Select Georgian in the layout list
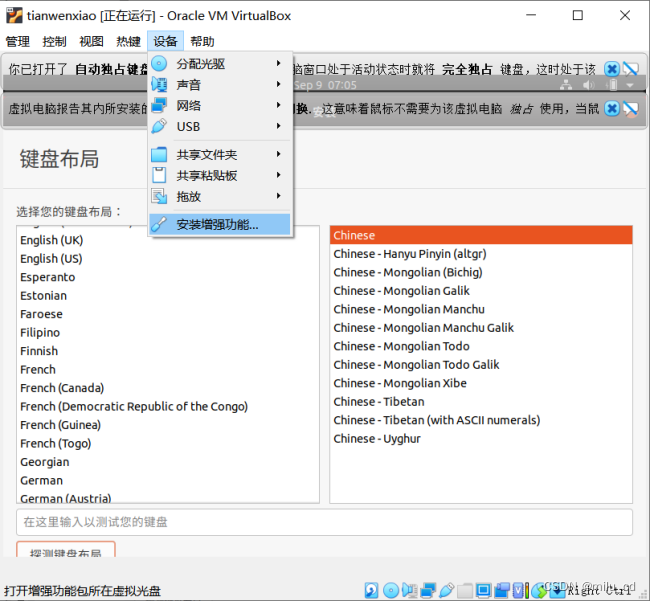Viewport: 651px width, 602px height. tap(45, 462)
